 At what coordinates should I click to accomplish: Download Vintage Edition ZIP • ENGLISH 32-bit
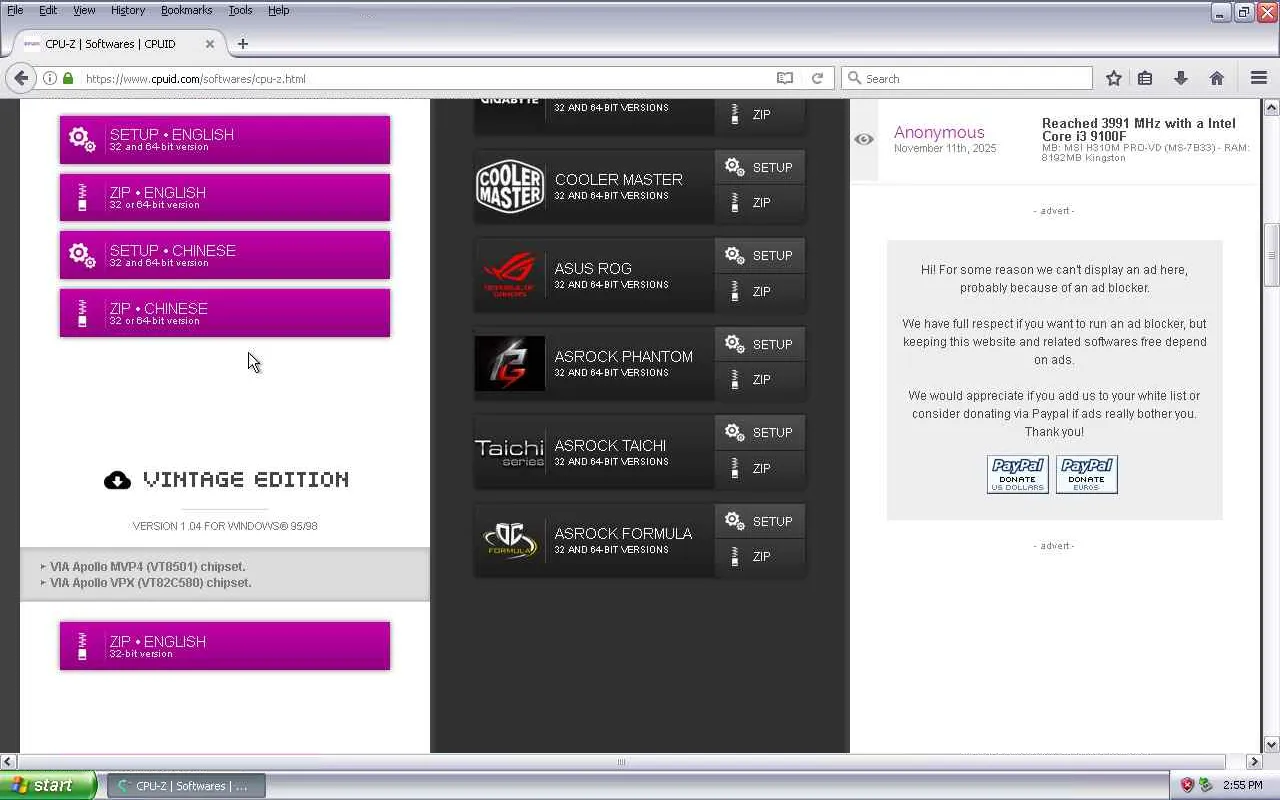[225, 646]
